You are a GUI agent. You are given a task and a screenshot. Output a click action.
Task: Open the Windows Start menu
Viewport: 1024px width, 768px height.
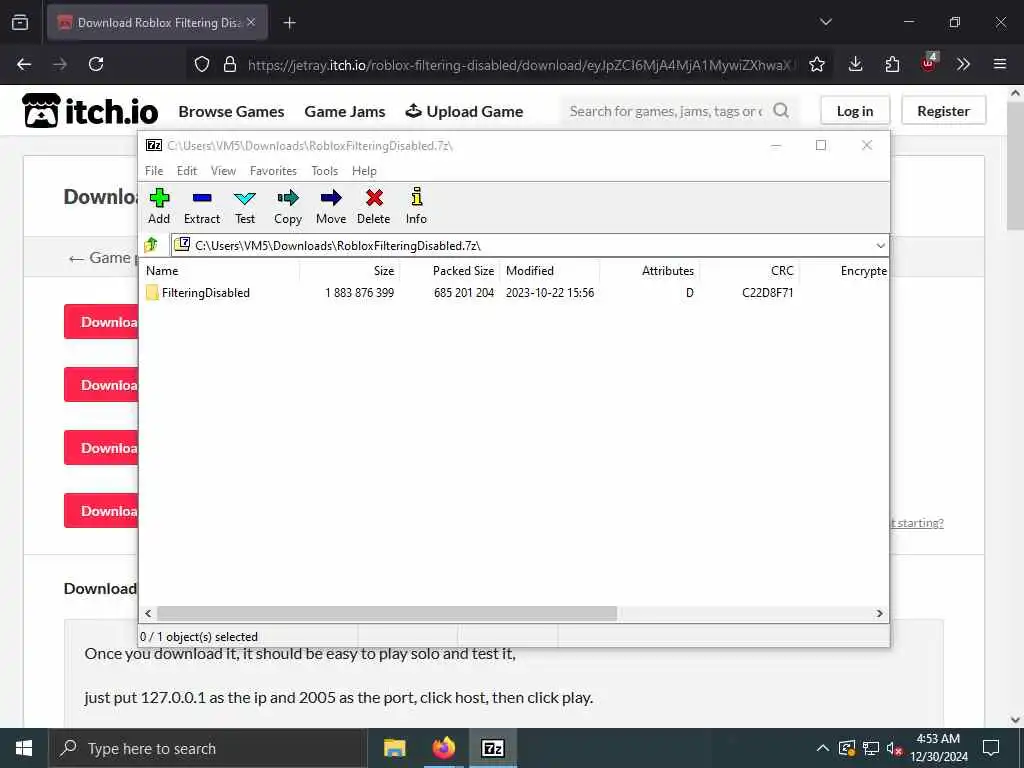24,748
